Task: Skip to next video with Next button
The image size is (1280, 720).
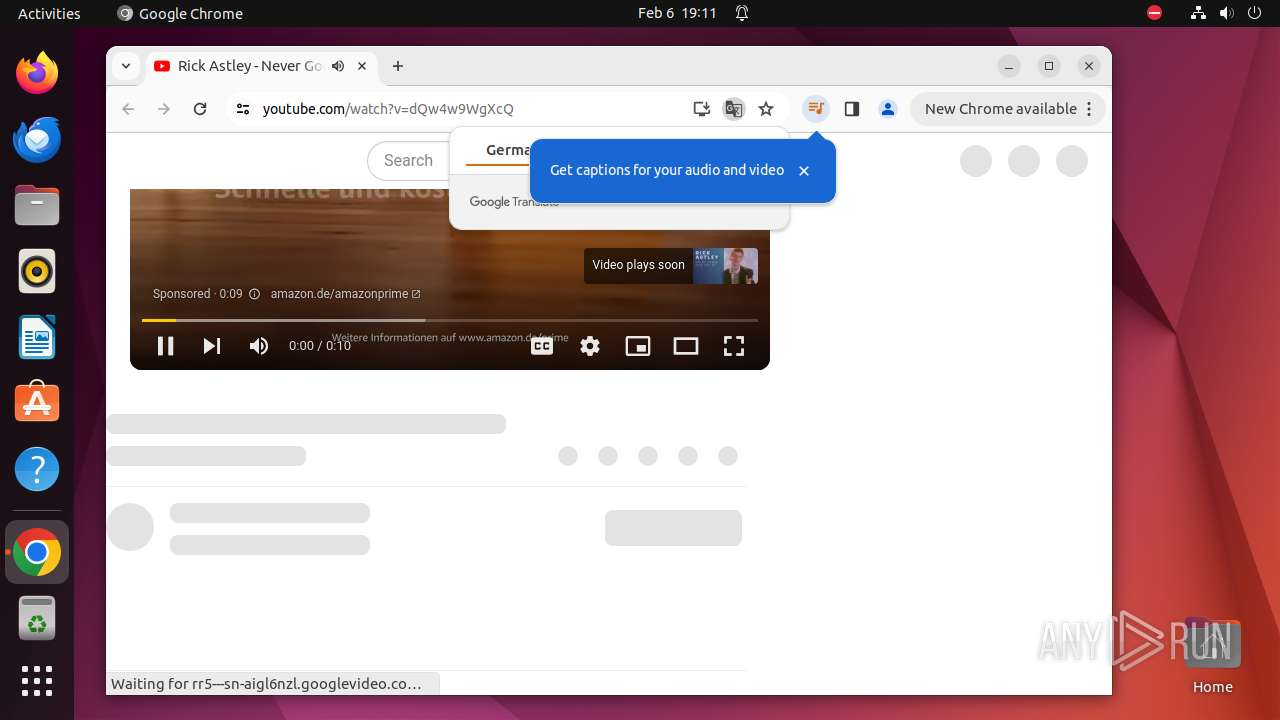Action: [212, 346]
